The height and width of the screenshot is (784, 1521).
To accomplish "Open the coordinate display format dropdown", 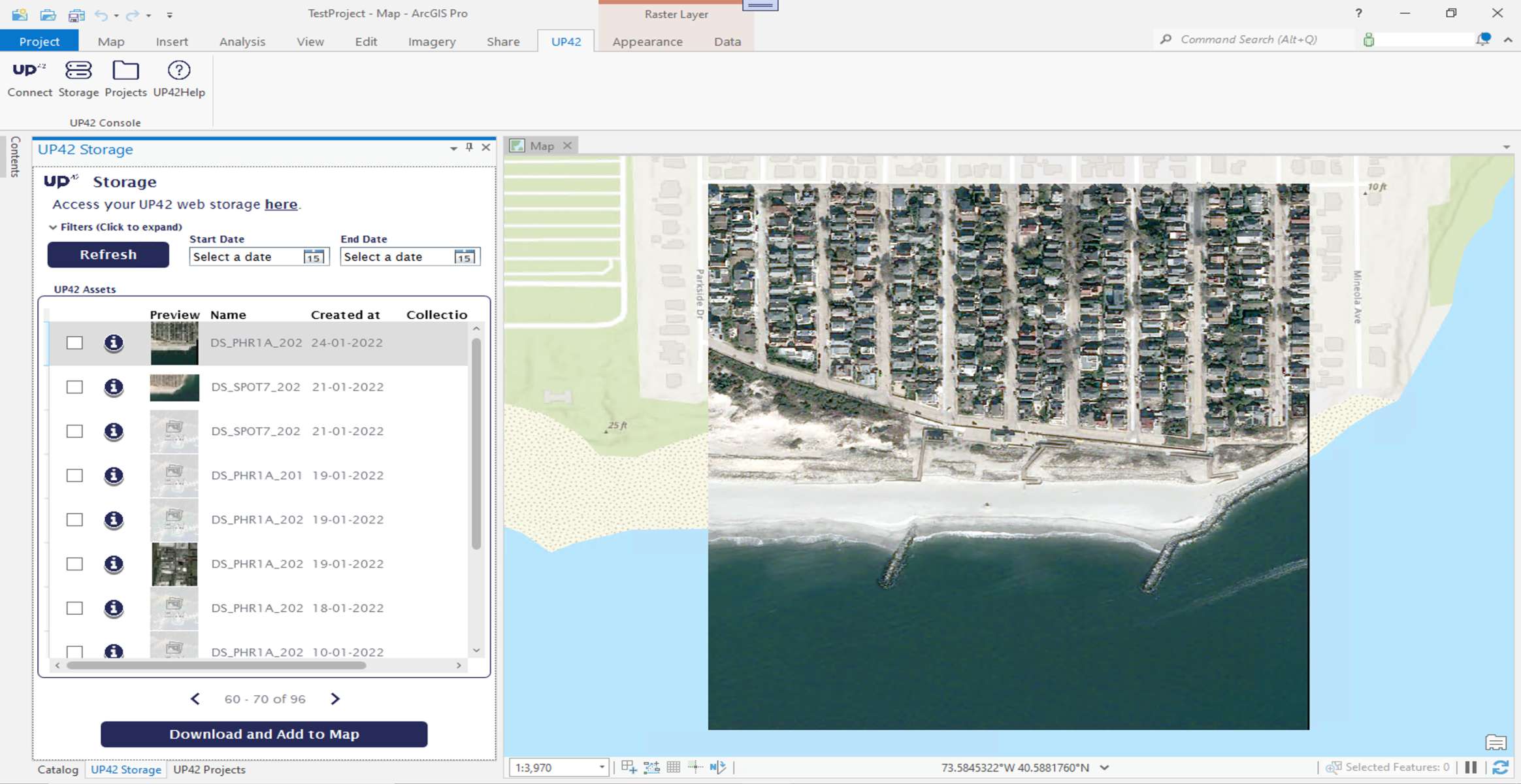I will point(1104,767).
